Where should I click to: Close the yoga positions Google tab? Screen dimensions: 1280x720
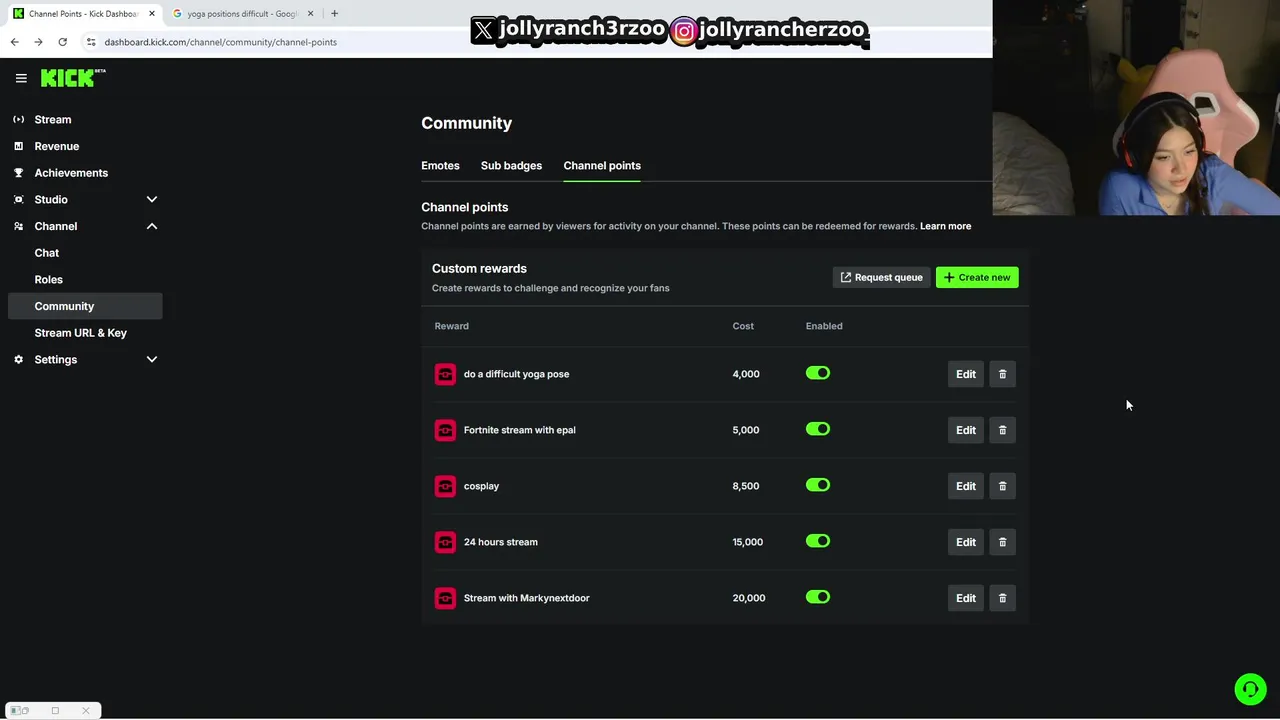click(310, 14)
